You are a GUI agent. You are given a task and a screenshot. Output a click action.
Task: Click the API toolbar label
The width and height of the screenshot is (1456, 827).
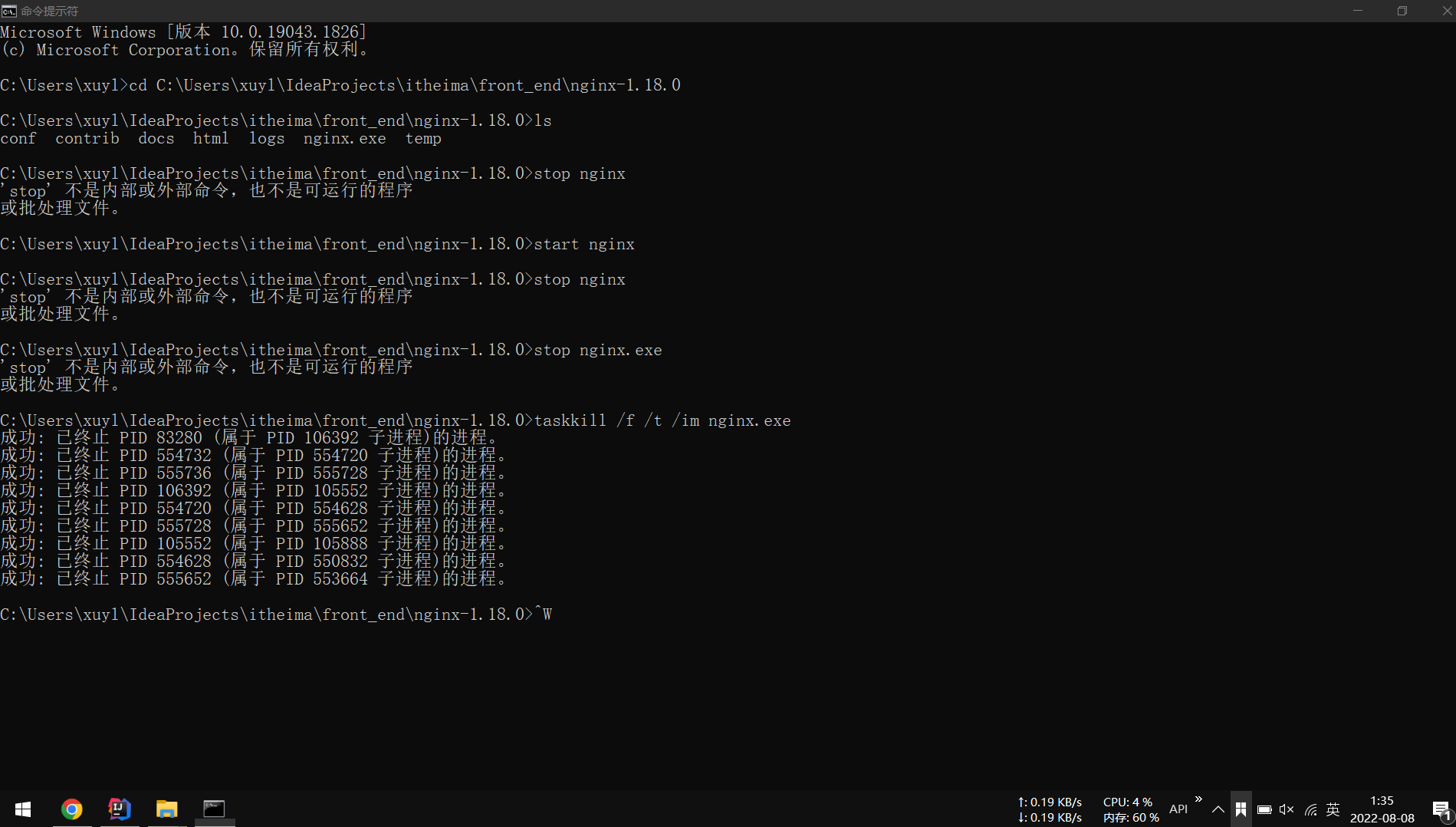tap(1178, 809)
